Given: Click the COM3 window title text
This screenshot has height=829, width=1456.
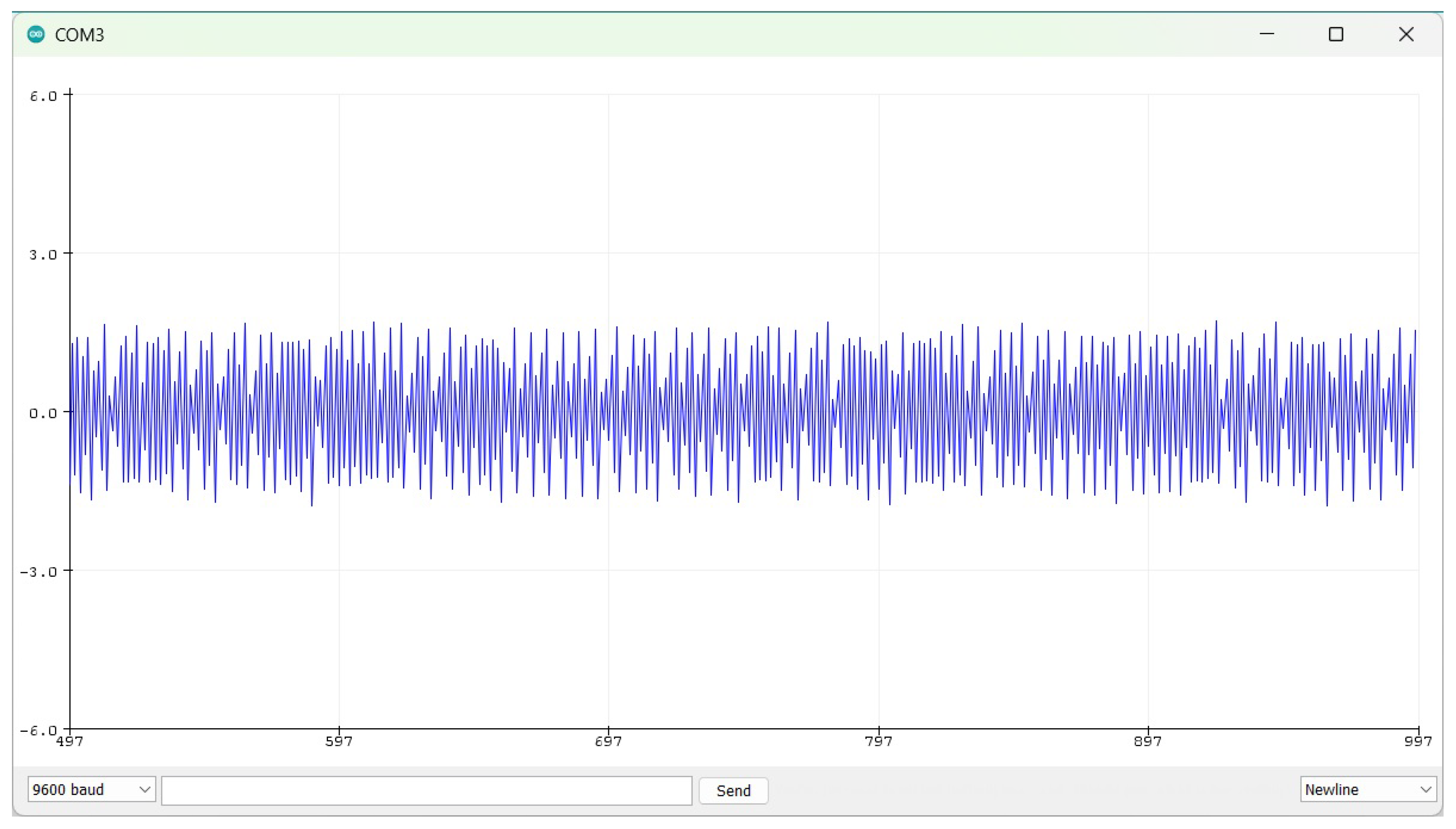Looking at the screenshot, I should (x=79, y=35).
